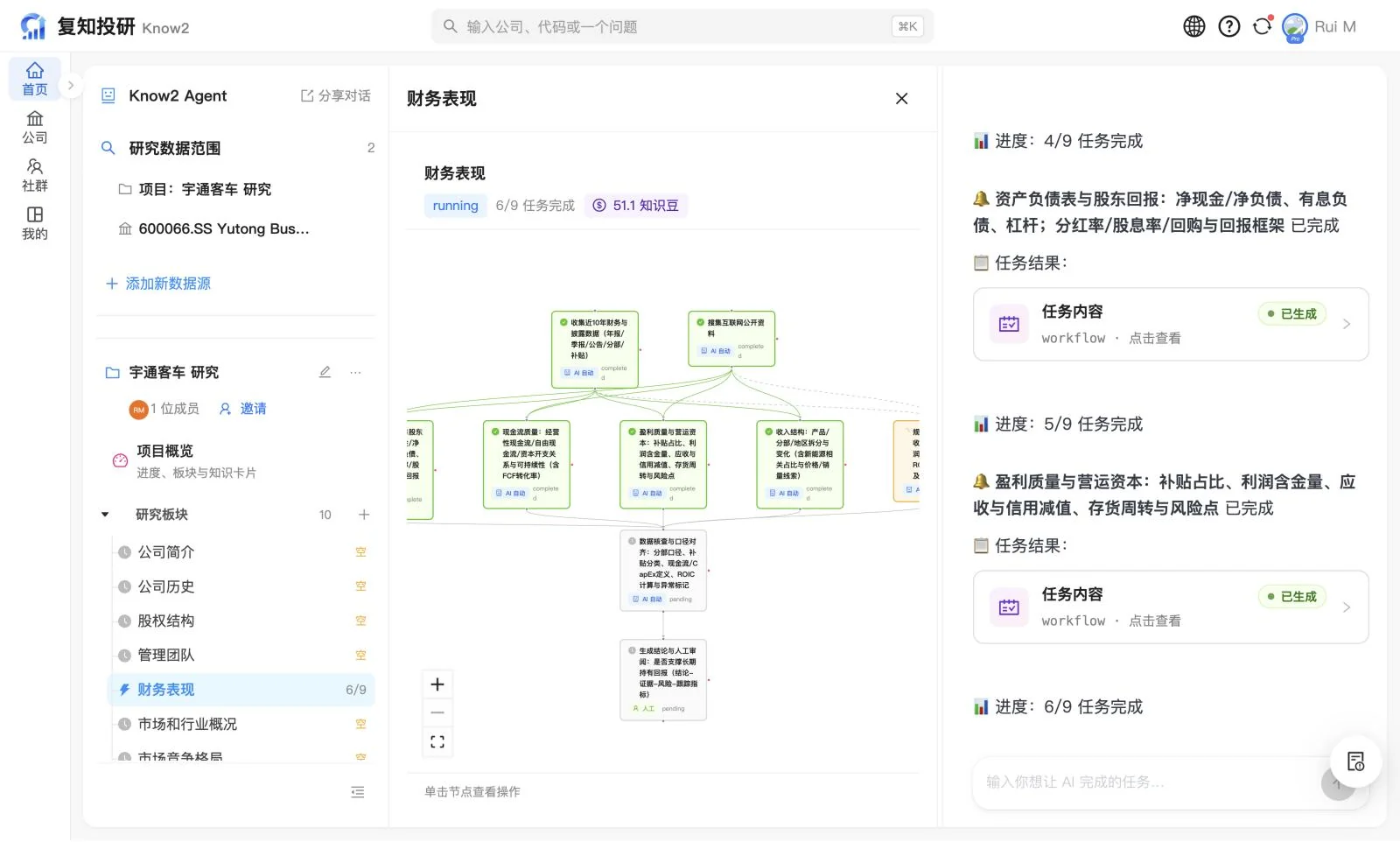The image size is (1400, 842).
Task: Click the send arrow in chat input
Action: tap(1338, 783)
